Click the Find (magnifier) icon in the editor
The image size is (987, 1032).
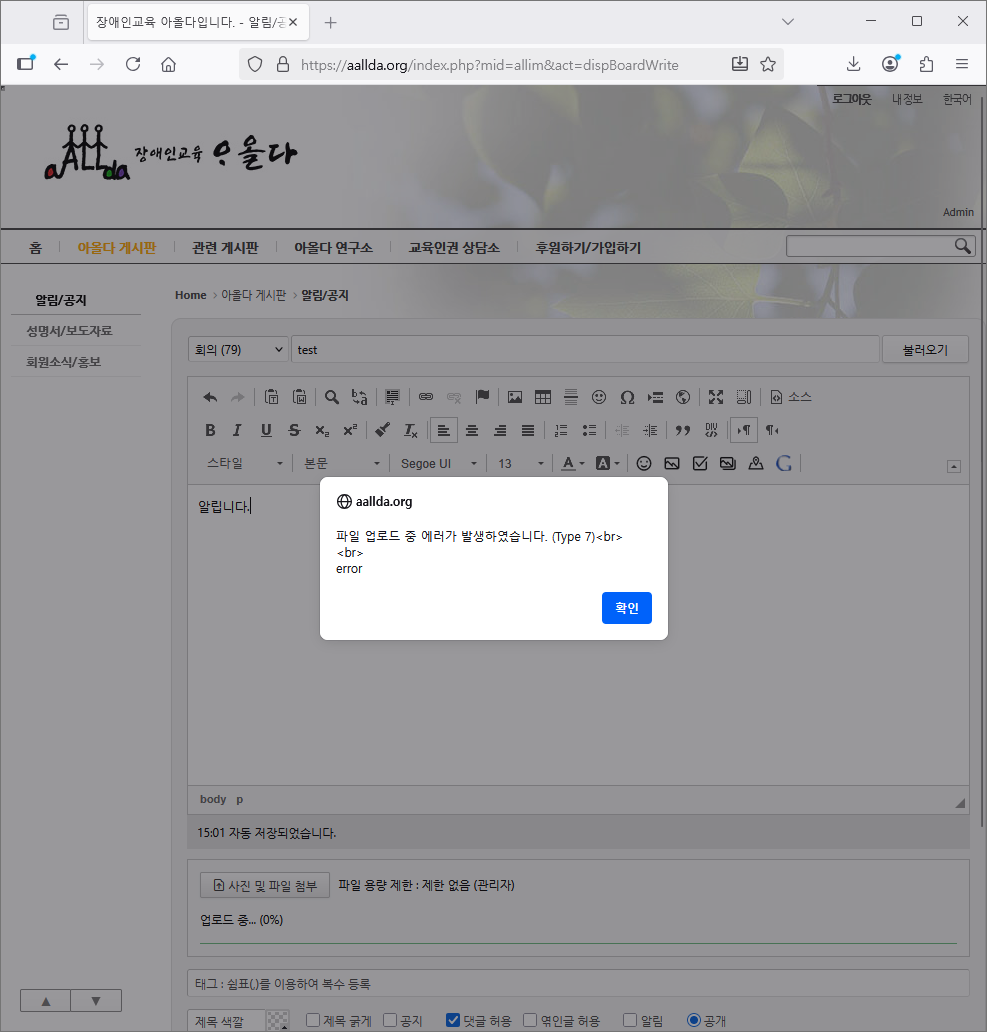coord(332,397)
